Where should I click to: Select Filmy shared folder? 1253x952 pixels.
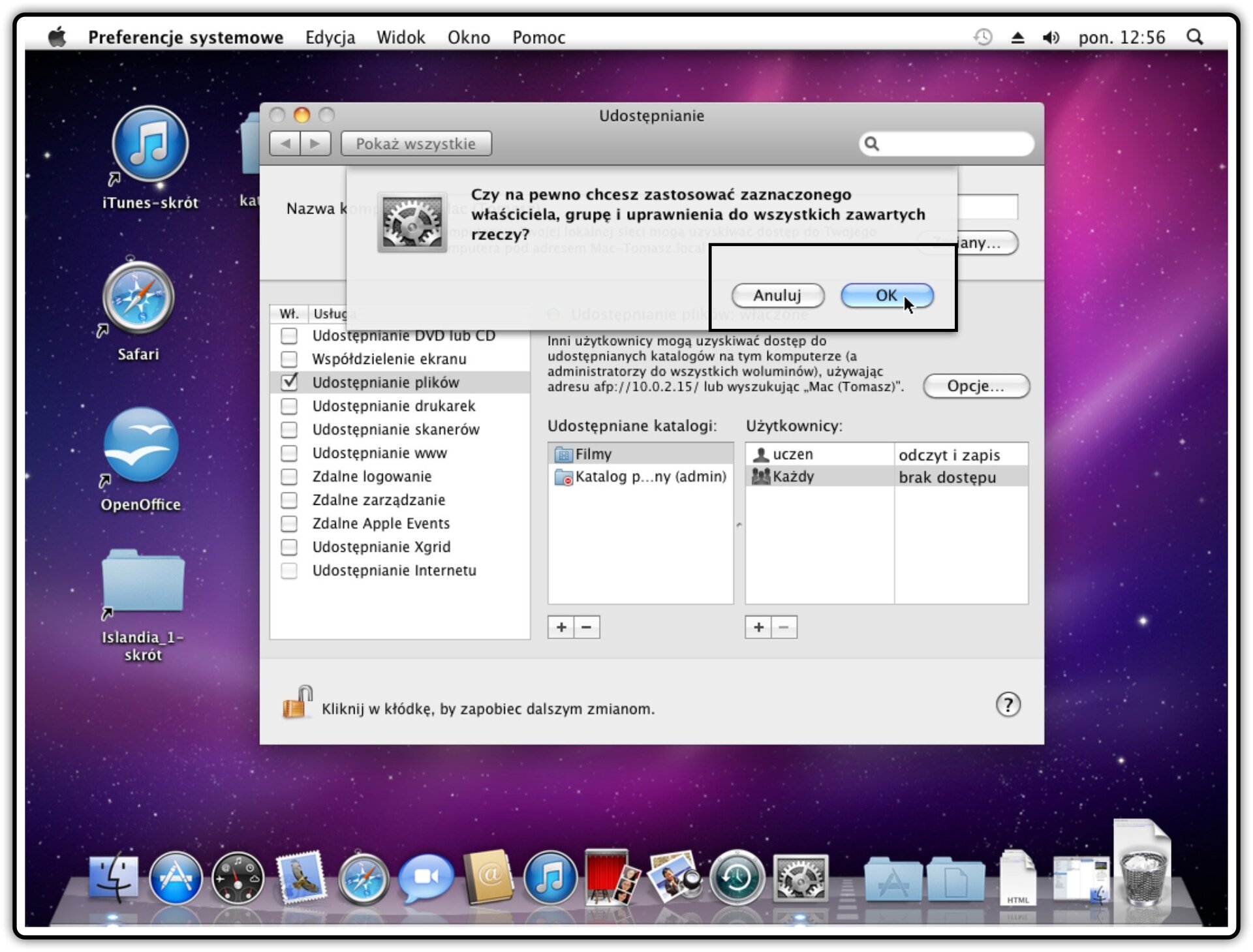(x=641, y=454)
